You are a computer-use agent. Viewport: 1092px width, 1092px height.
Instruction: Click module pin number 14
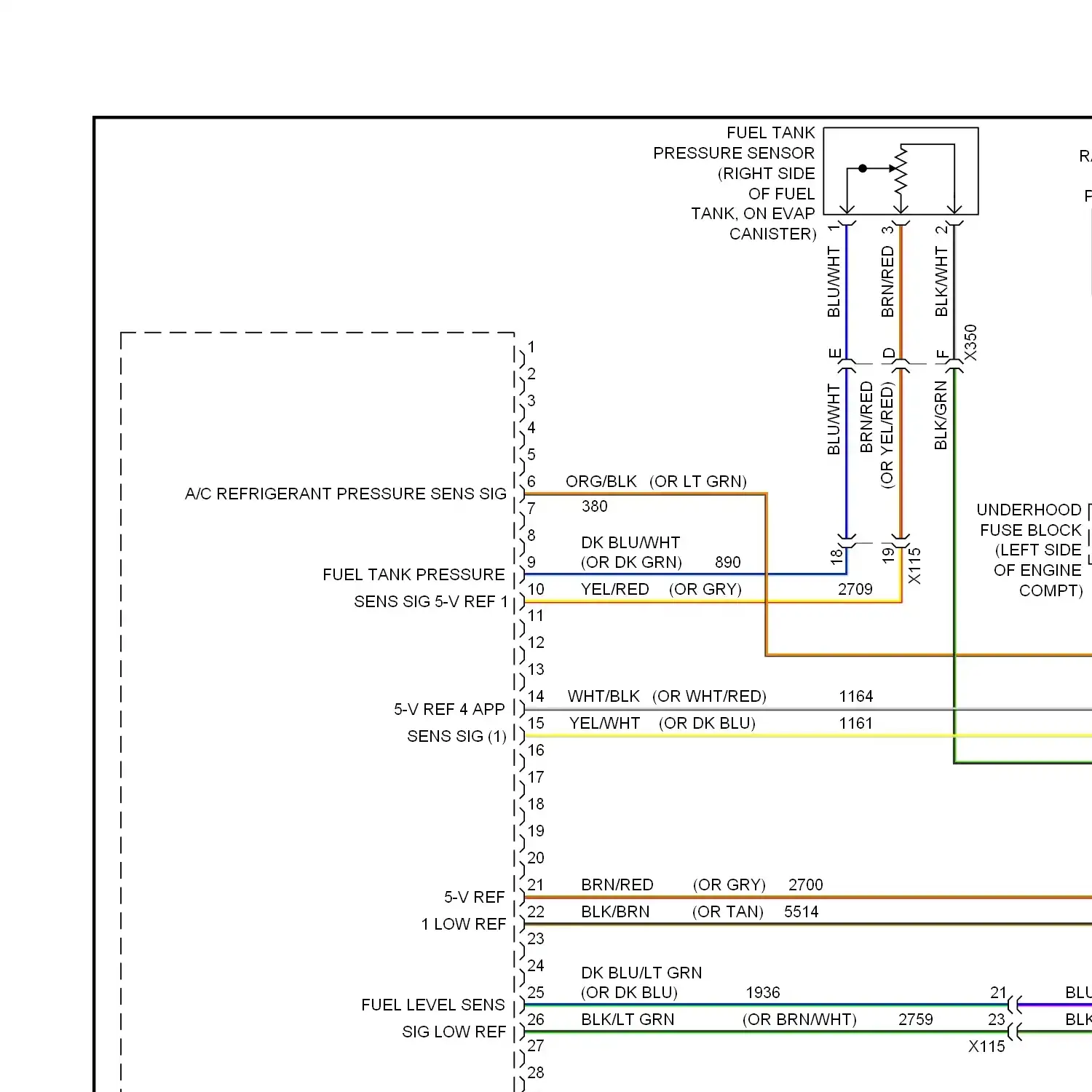click(x=536, y=696)
